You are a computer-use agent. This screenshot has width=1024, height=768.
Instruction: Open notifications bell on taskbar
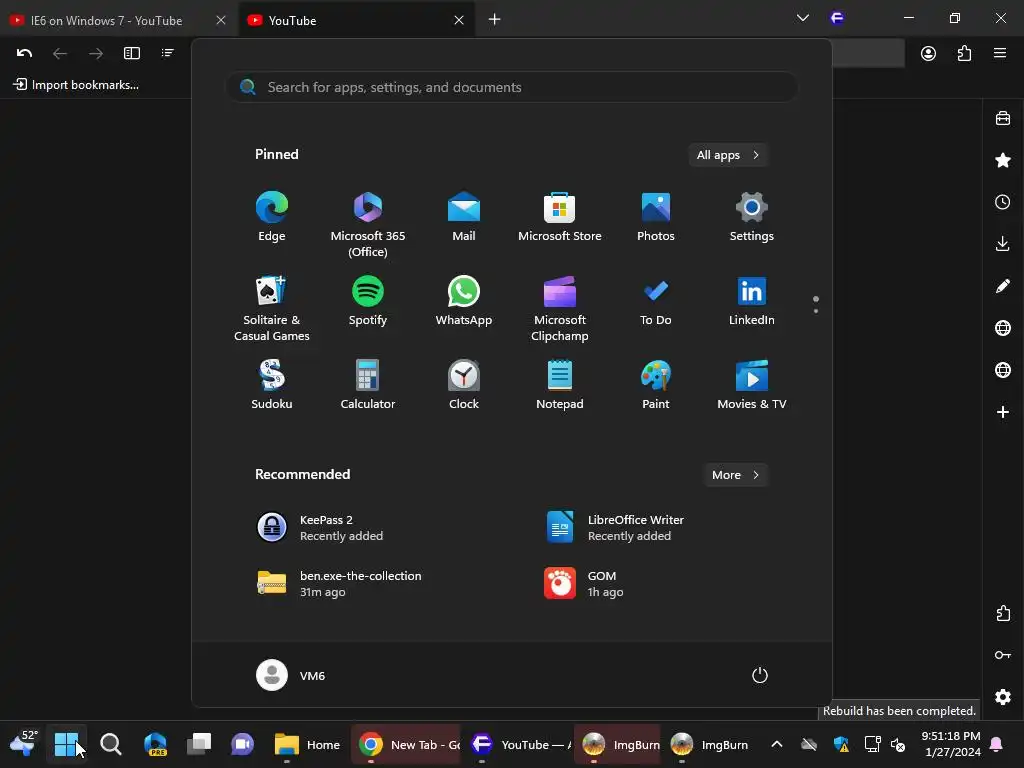[997, 744]
